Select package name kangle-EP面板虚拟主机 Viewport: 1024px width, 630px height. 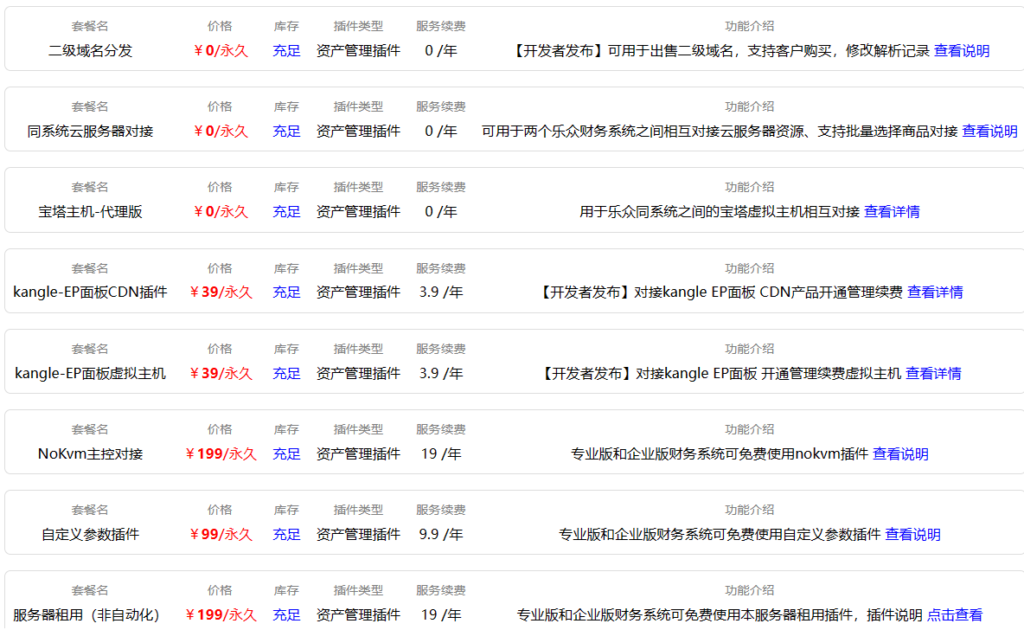click(90, 373)
